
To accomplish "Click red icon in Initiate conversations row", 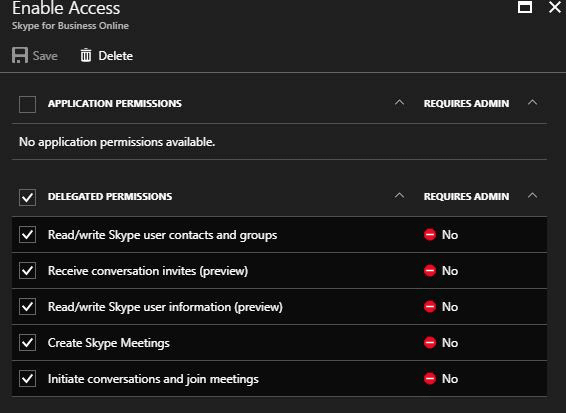I will 430,379.
